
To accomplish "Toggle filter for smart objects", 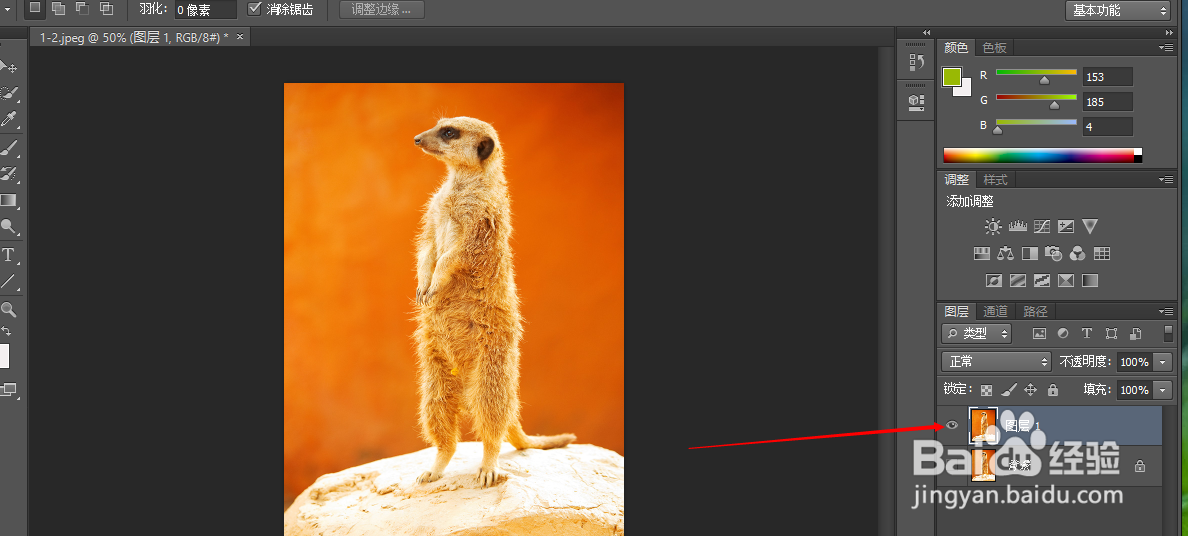I will coord(1136,333).
